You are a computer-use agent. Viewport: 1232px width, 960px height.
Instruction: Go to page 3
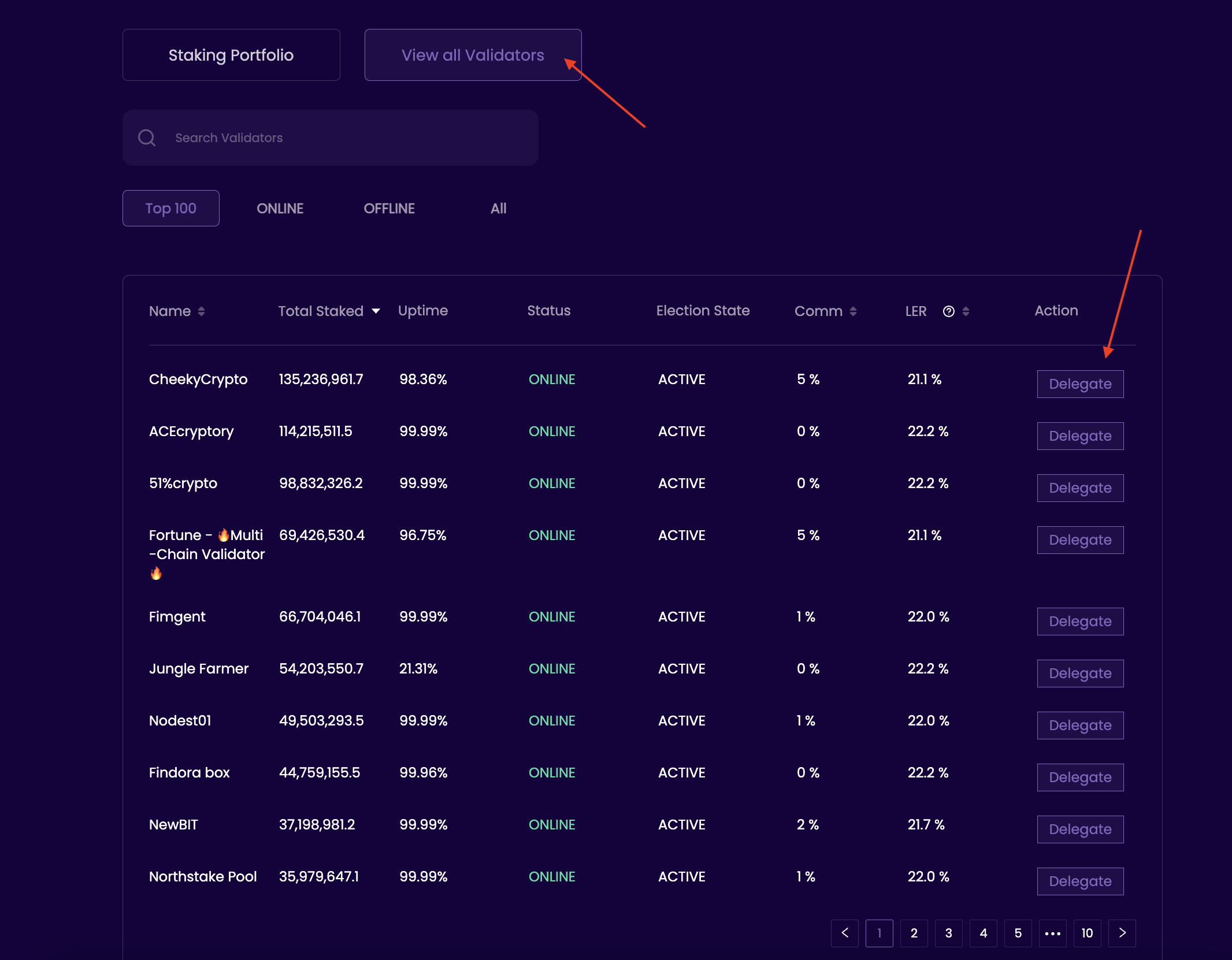948,933
